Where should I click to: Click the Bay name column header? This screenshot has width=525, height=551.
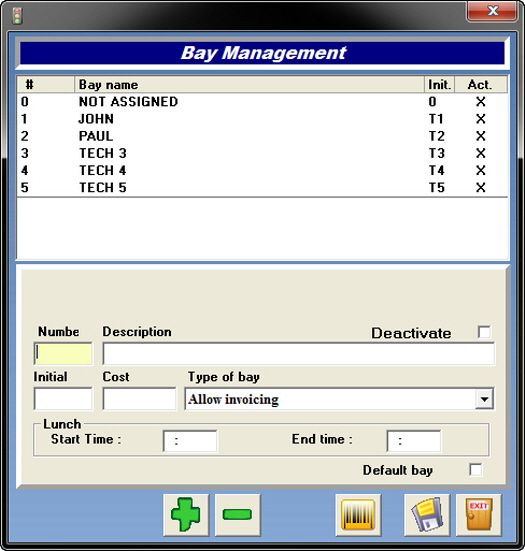coord(249,85)
